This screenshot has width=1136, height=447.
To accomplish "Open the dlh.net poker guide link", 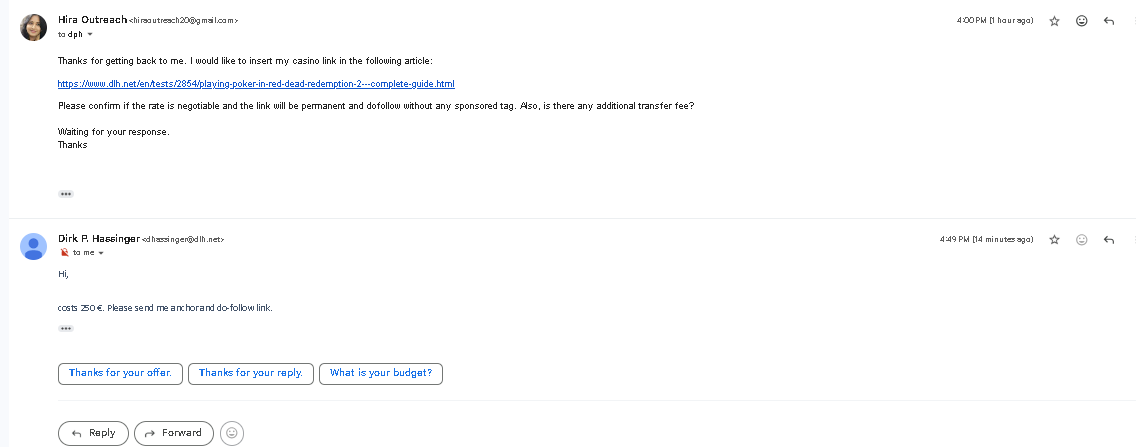I will [x=256, y=84].
